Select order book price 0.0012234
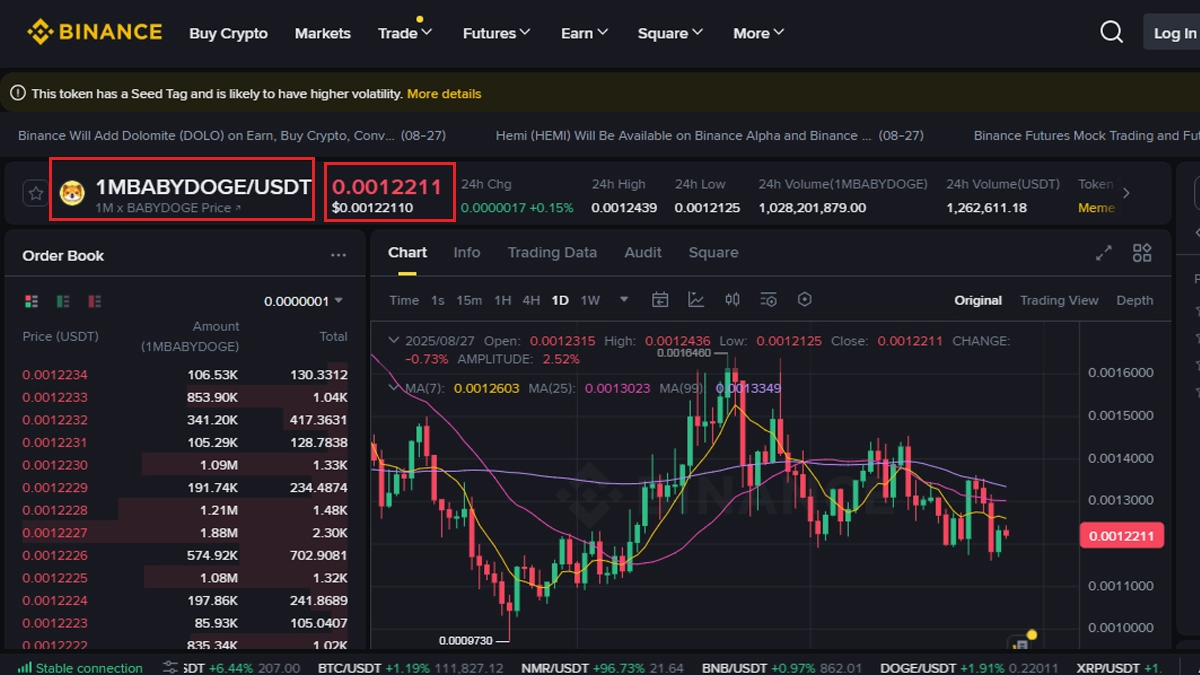The width and height of the screenshot is (1200, 675). pyautogui.click(x=55, y=374)
